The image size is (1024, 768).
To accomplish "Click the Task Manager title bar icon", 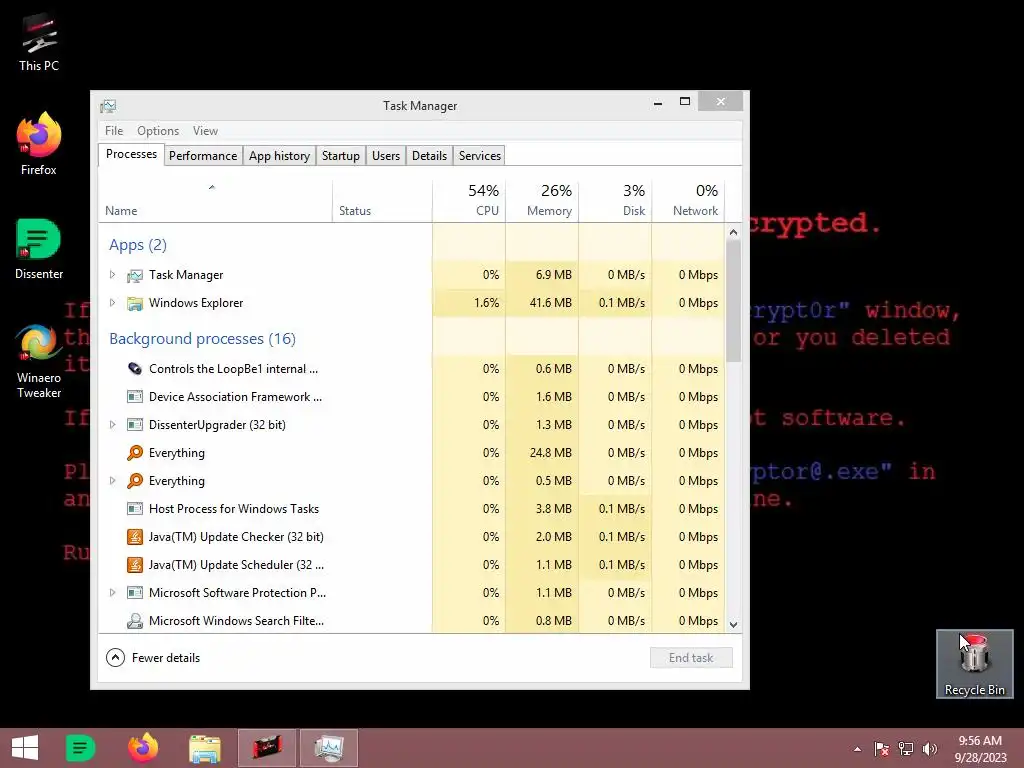I will pyautogui.click(x=108, y=106).
